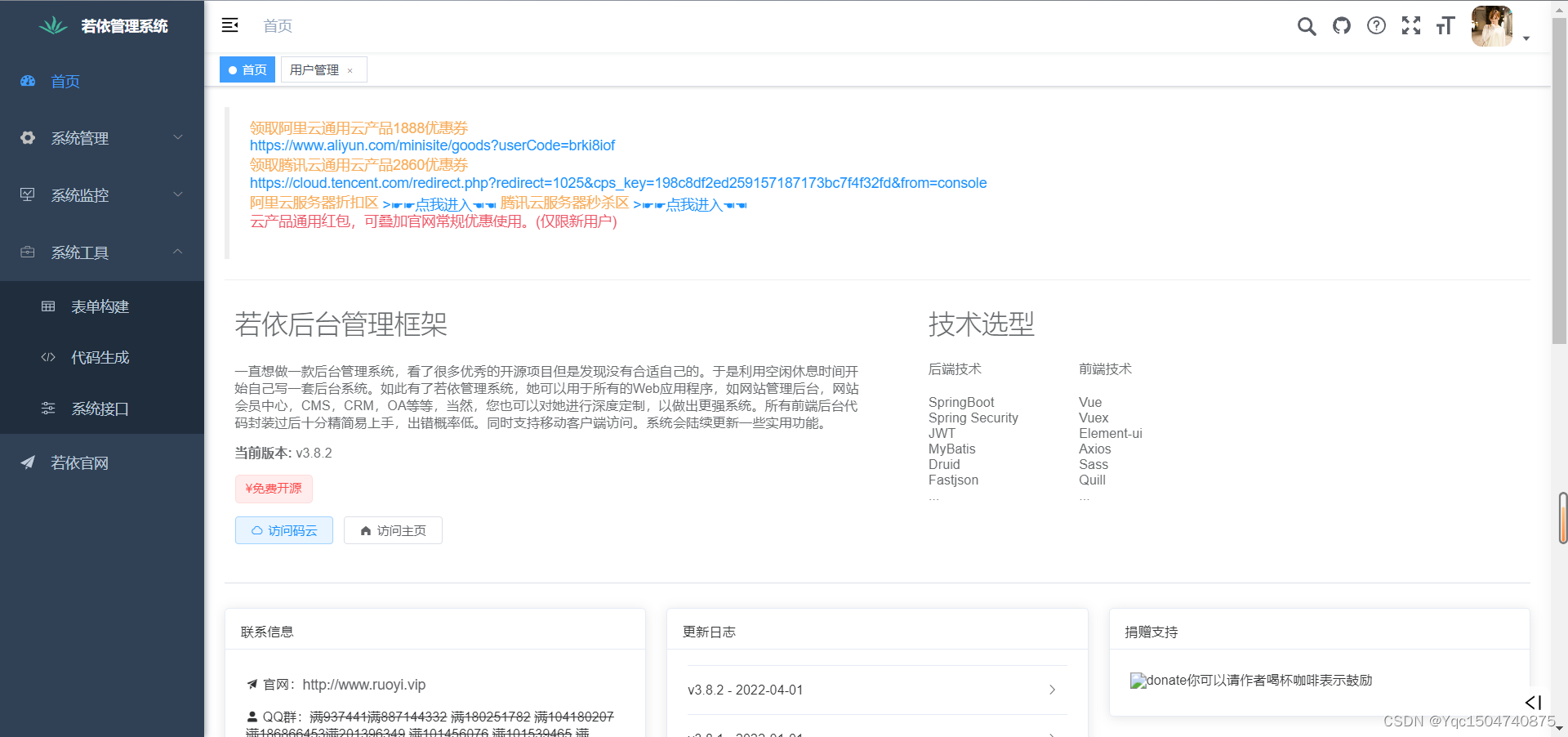1568x737 pixels.
Task: Expand the 系统管理 menu chevron
Action: [178, 137]
